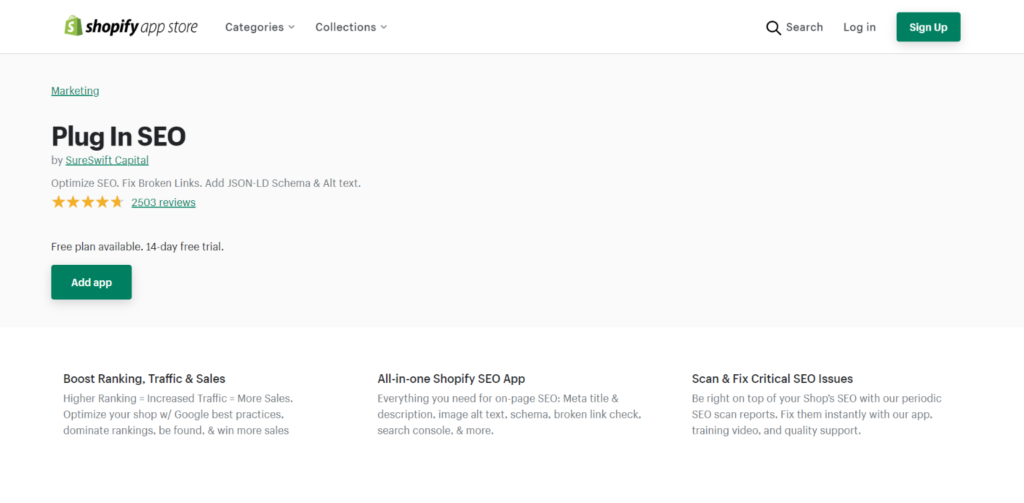Click the Shopify app store logo

coord(131,27)
